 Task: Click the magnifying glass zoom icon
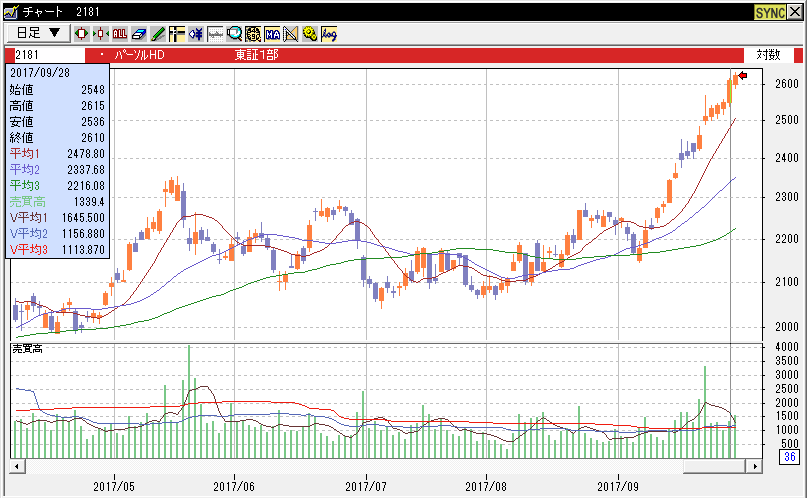234,33
